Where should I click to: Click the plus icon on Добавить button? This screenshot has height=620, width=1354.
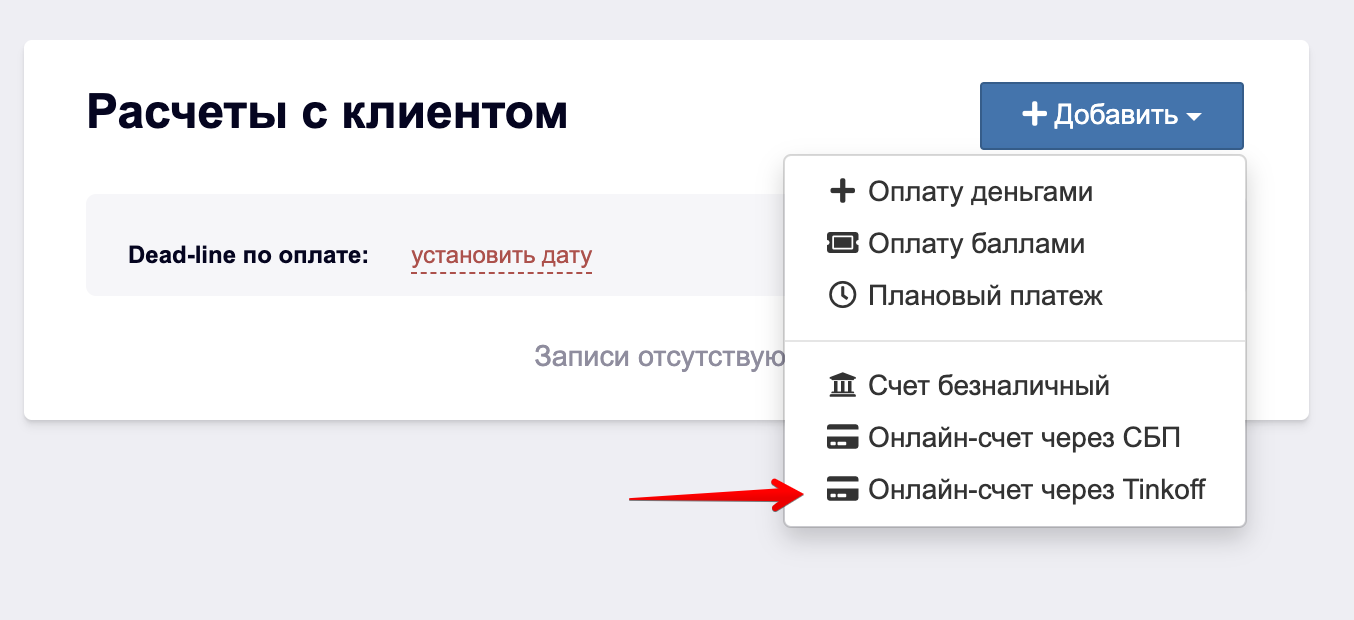(x=1034, y=115)
